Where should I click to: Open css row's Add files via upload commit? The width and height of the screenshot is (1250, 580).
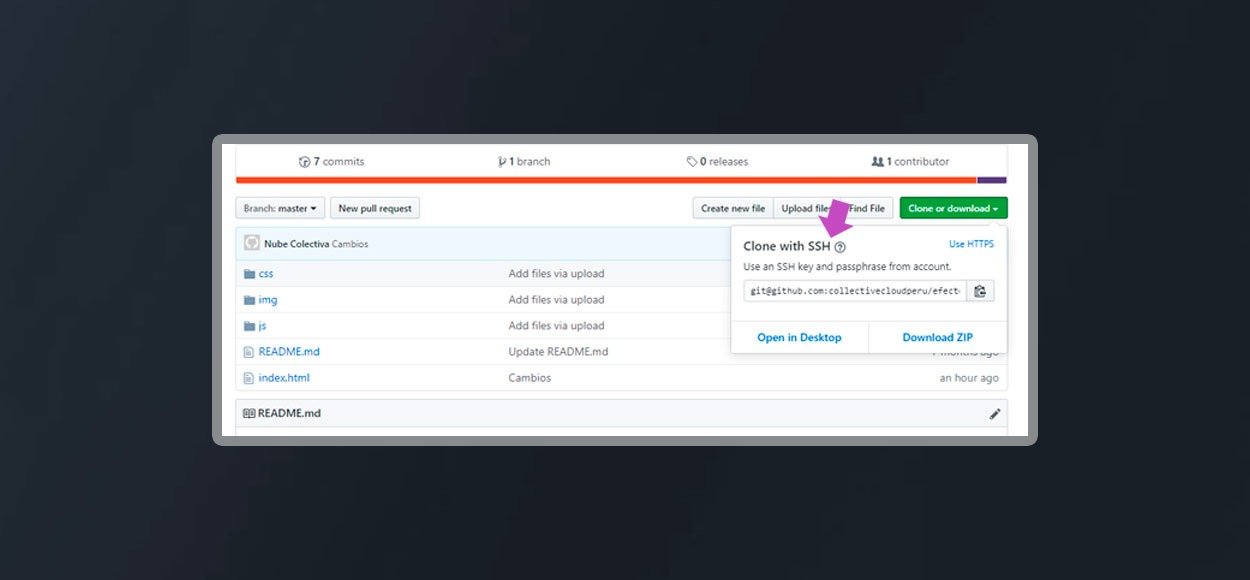[556, 274]
